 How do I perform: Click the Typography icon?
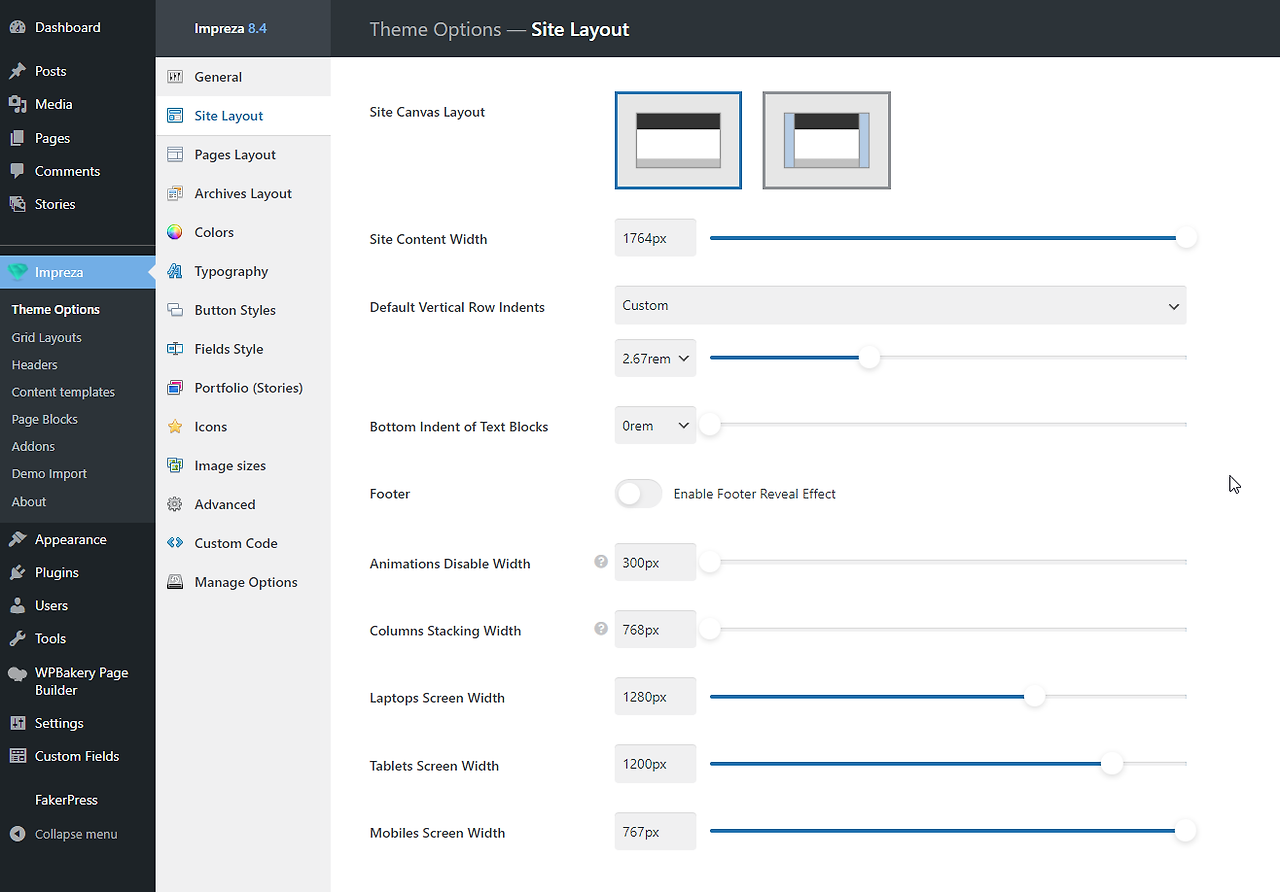click(175, 271)
